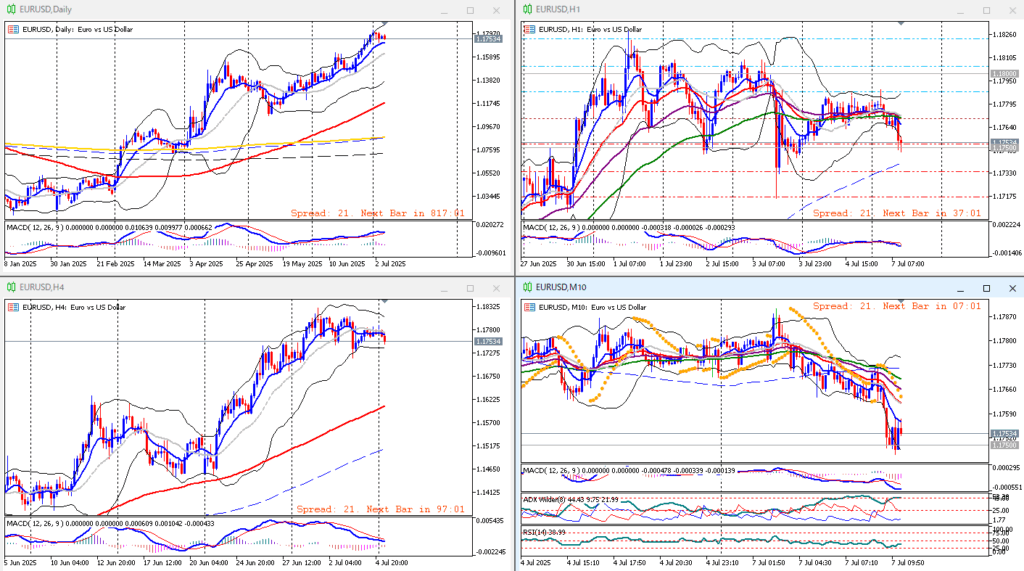1024x571 pixels.
Task: Click the 1.18260 value on H1 price scale
Action: coord(1004,34)
